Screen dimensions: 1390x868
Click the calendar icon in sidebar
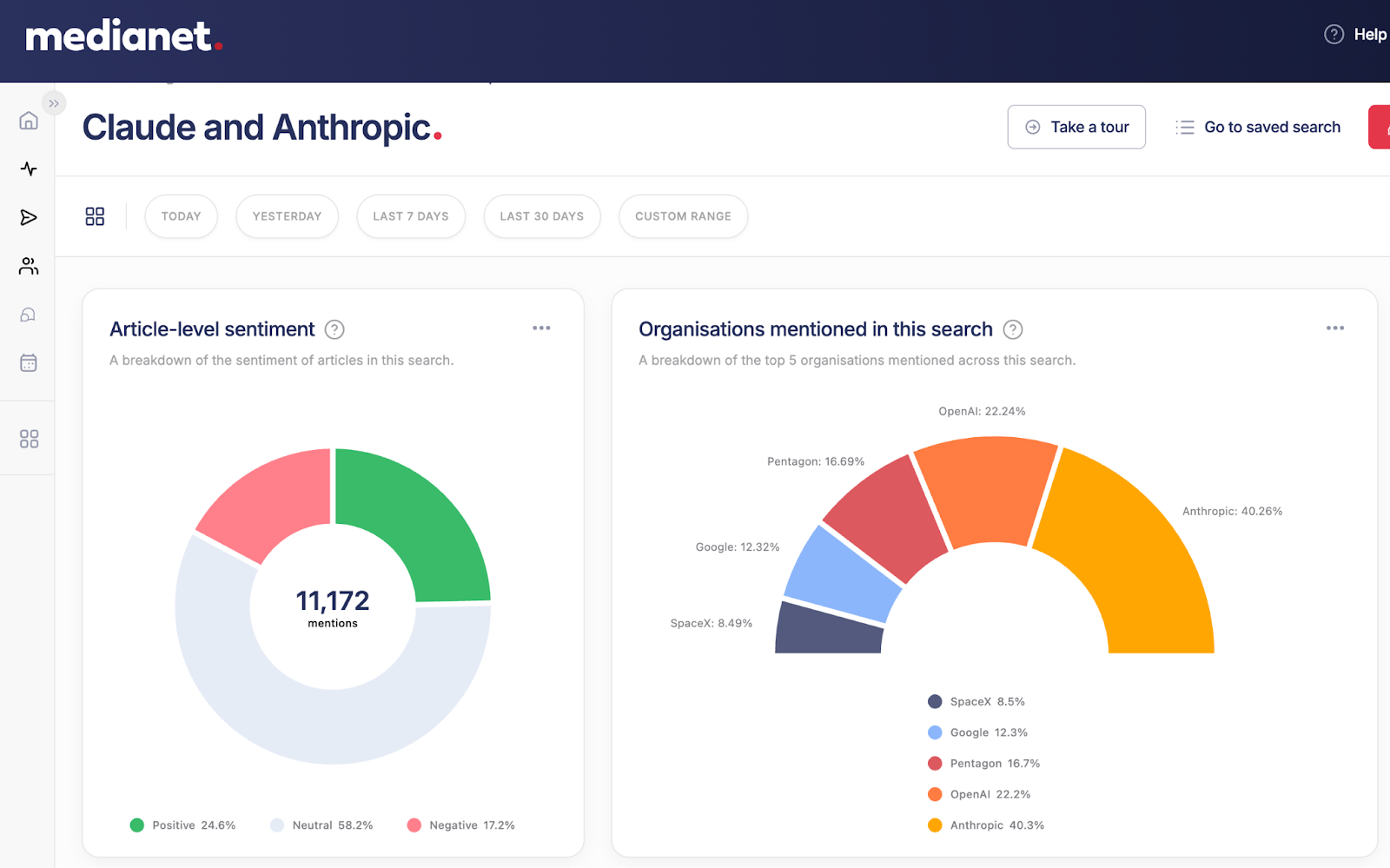click(29, 363)
